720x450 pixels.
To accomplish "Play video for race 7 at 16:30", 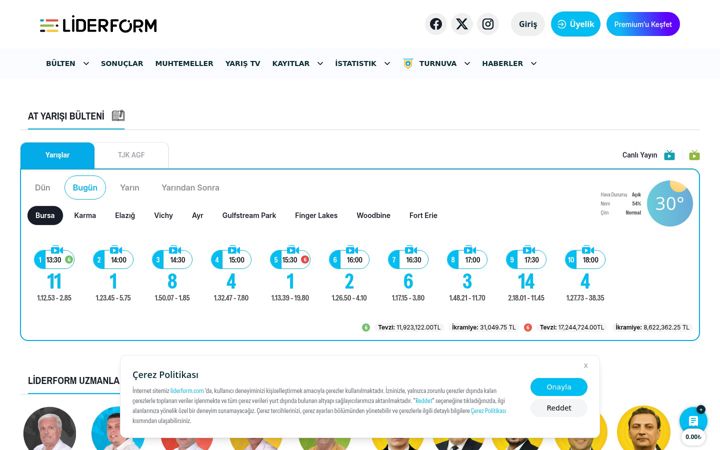I will [411, 250].
